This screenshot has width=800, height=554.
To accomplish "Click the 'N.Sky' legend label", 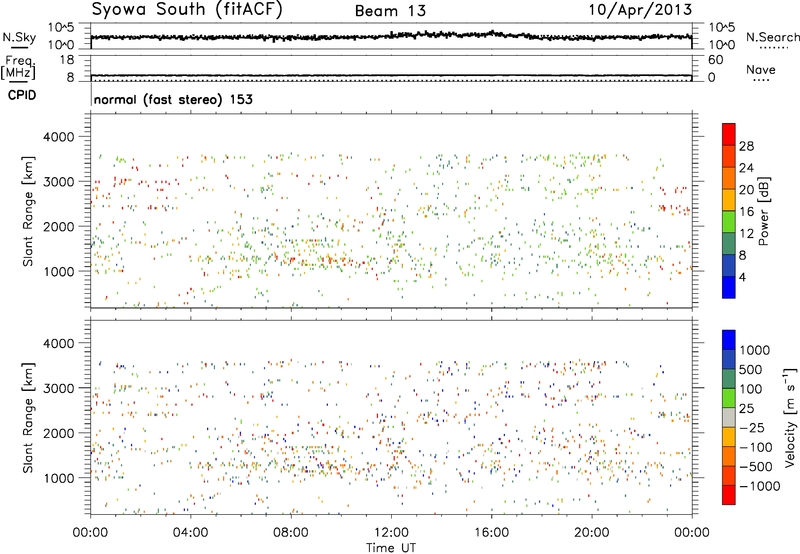I will point(19,37).
